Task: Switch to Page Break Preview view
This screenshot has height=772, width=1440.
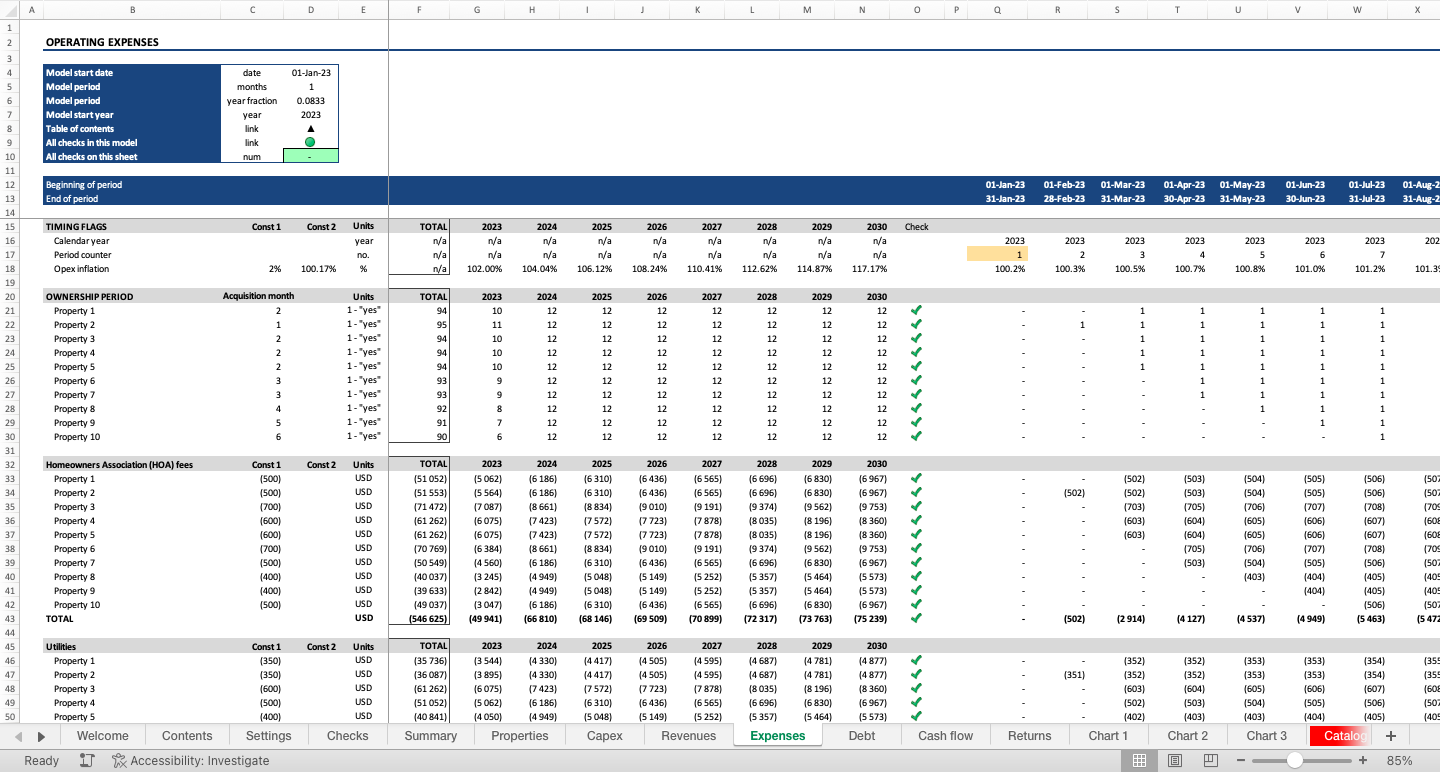Action: (1211, 761)
